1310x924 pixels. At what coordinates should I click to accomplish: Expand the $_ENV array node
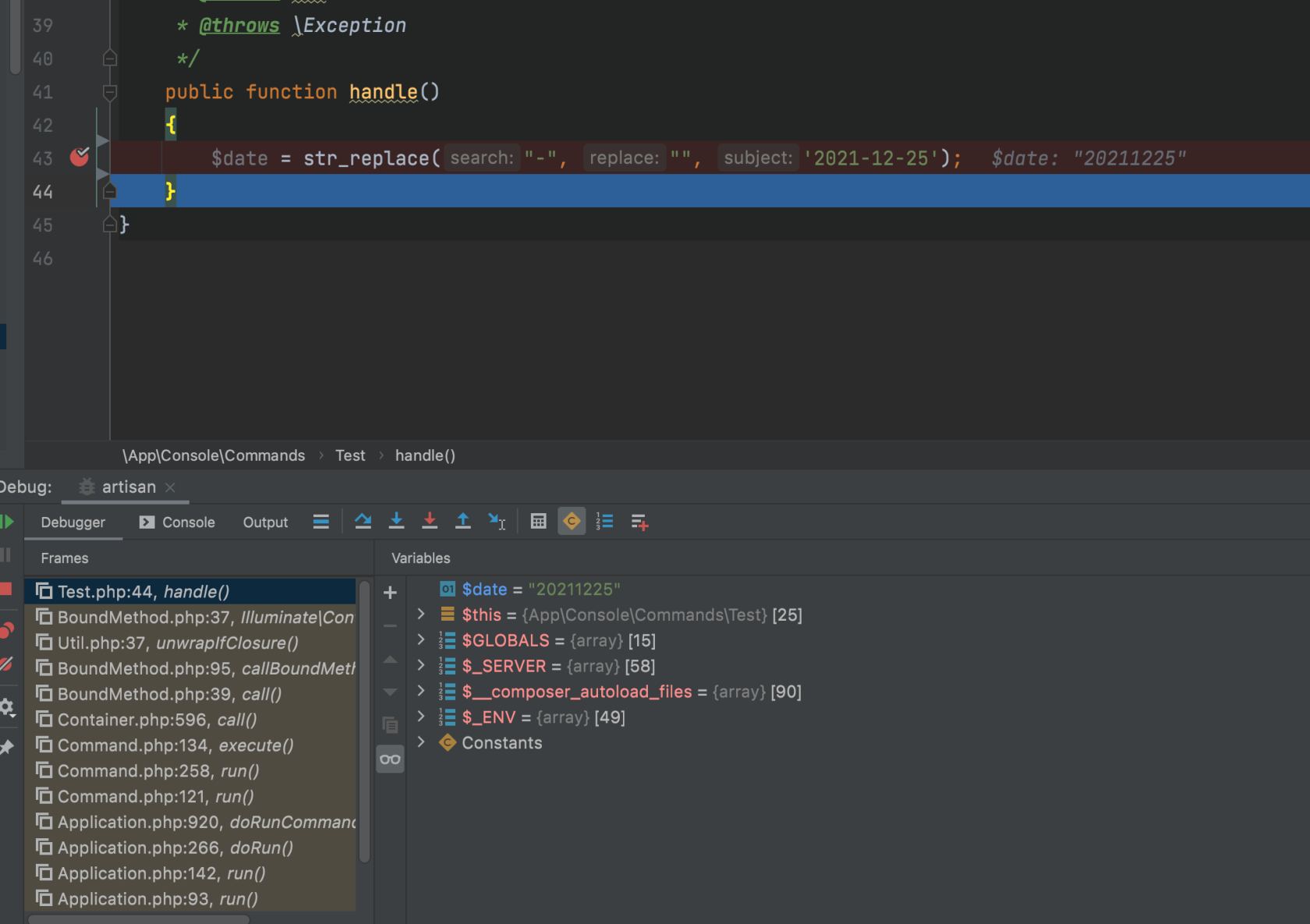tap(421, 717)
